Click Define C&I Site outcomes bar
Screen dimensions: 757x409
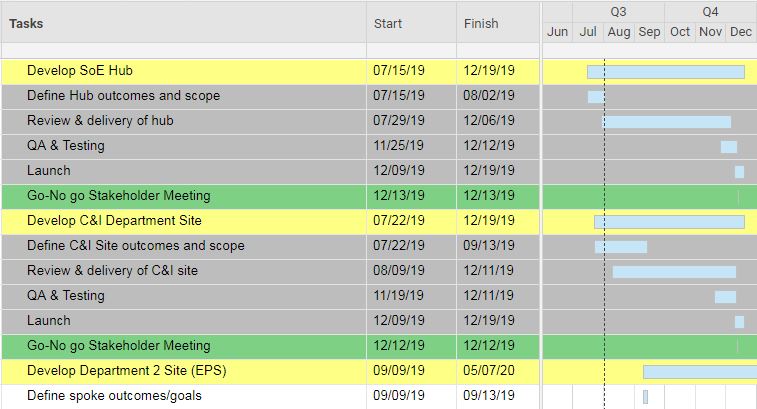(621, 247)
